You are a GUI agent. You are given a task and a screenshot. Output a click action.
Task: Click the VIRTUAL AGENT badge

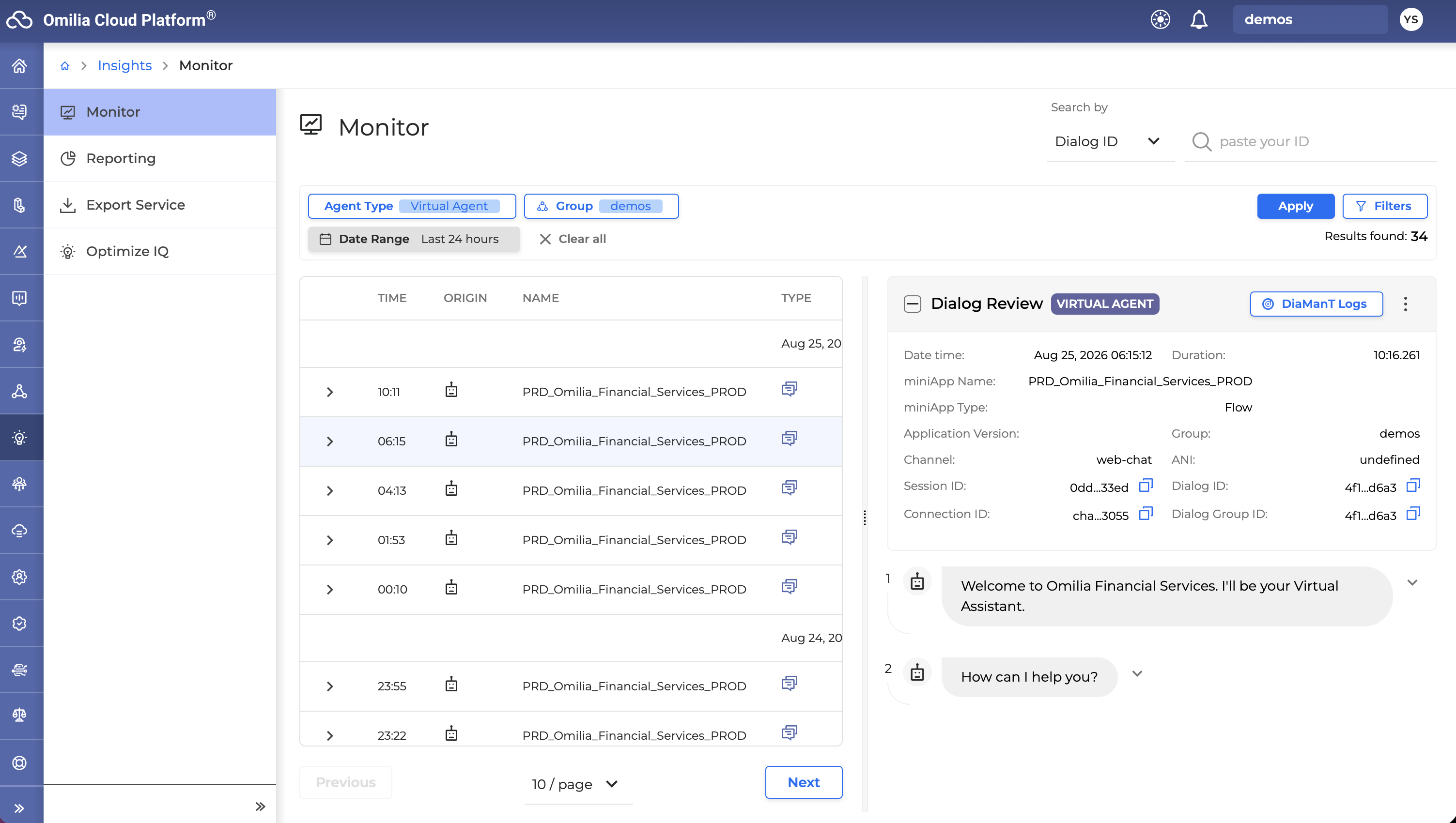point(1105,304)
